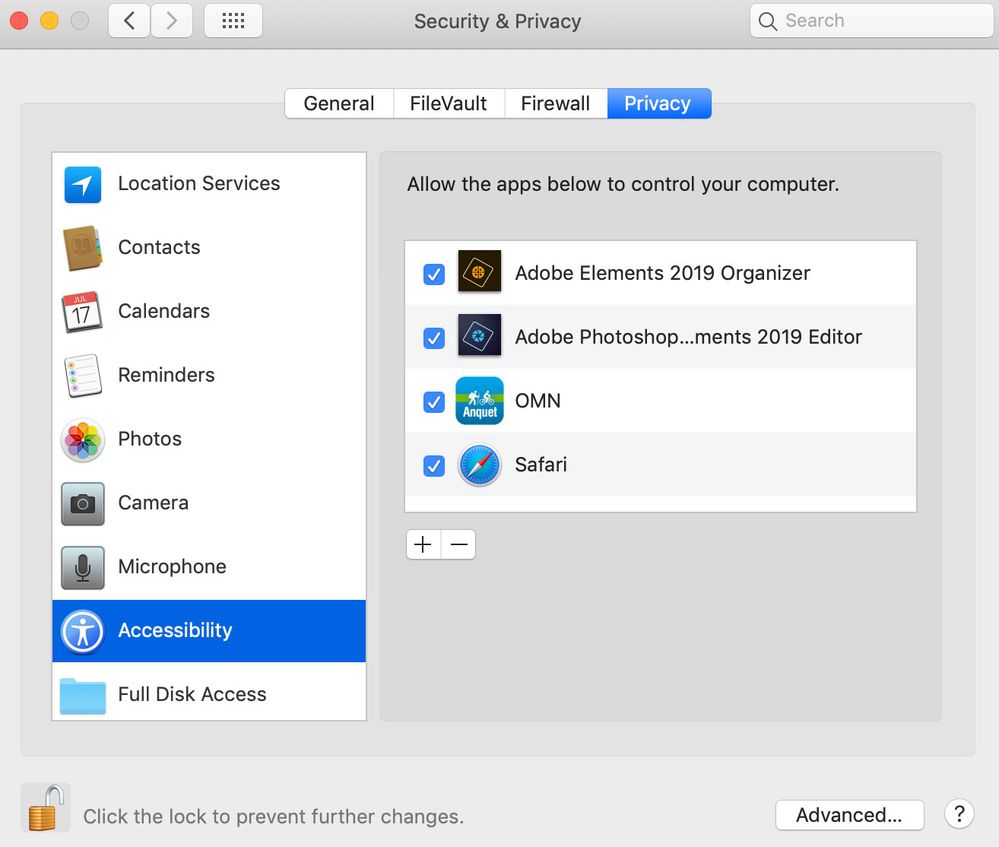Click the Reminders list icon
The width and height of the screenshot is (999, 847).
coord(83,375)
